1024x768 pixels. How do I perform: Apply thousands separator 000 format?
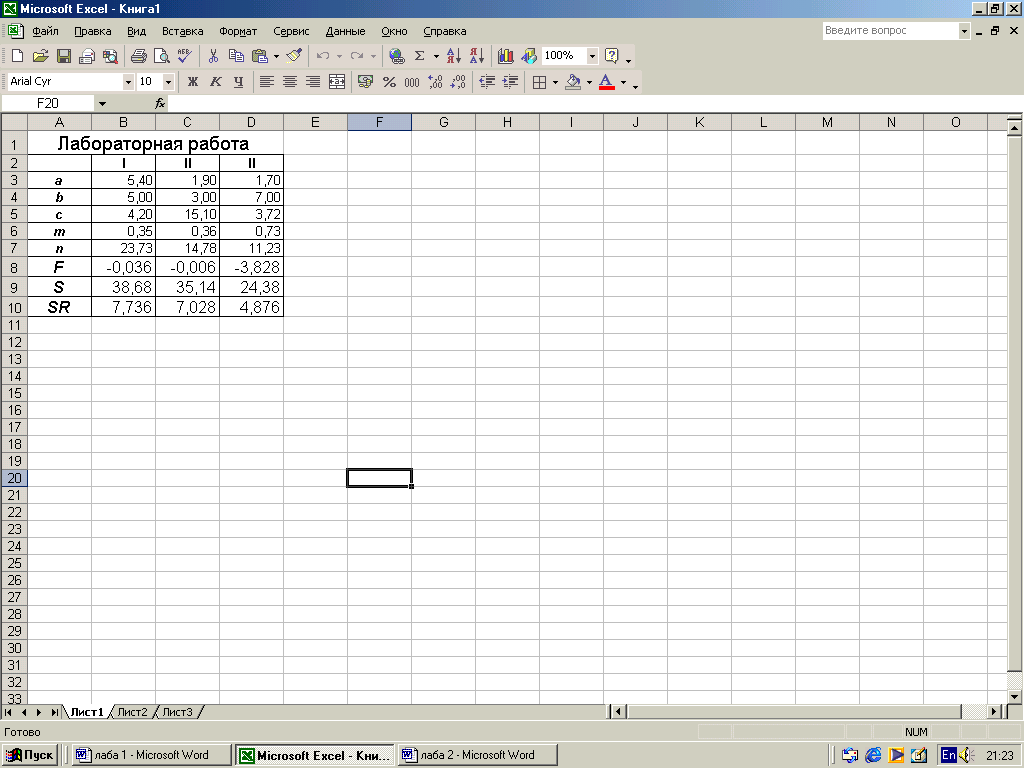point(412,82)
